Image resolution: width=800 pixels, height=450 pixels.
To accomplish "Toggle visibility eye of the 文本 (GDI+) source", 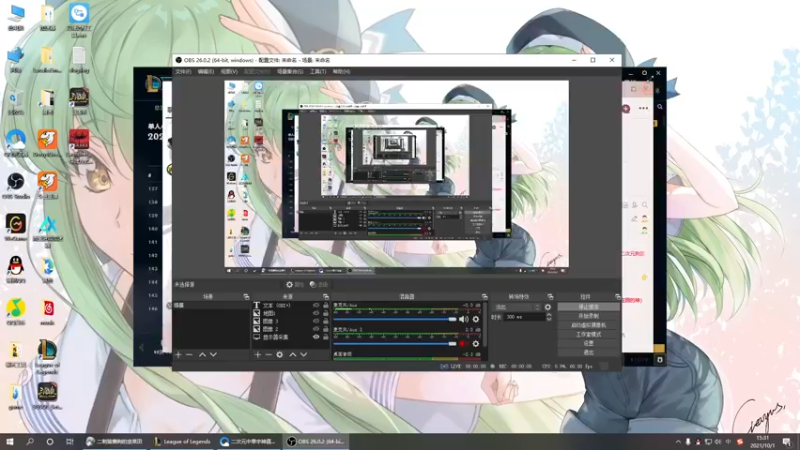I will [316, 305].
